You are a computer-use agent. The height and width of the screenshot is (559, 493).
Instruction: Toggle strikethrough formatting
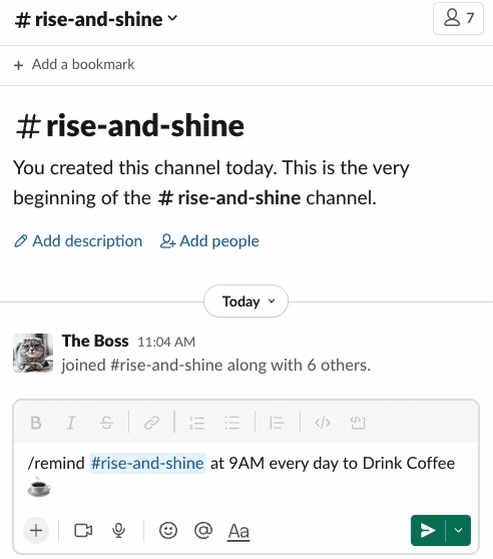(107, 423)
